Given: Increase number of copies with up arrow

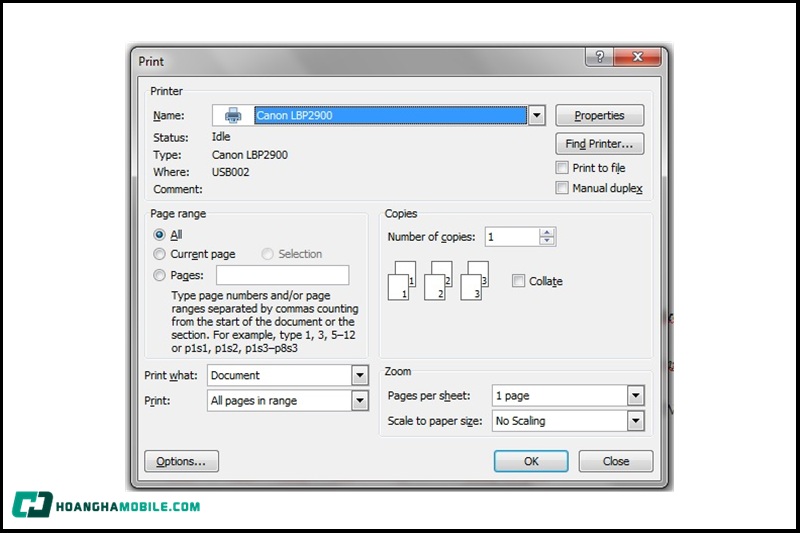Looking at the screenshot, I should (x=547, y=233).
